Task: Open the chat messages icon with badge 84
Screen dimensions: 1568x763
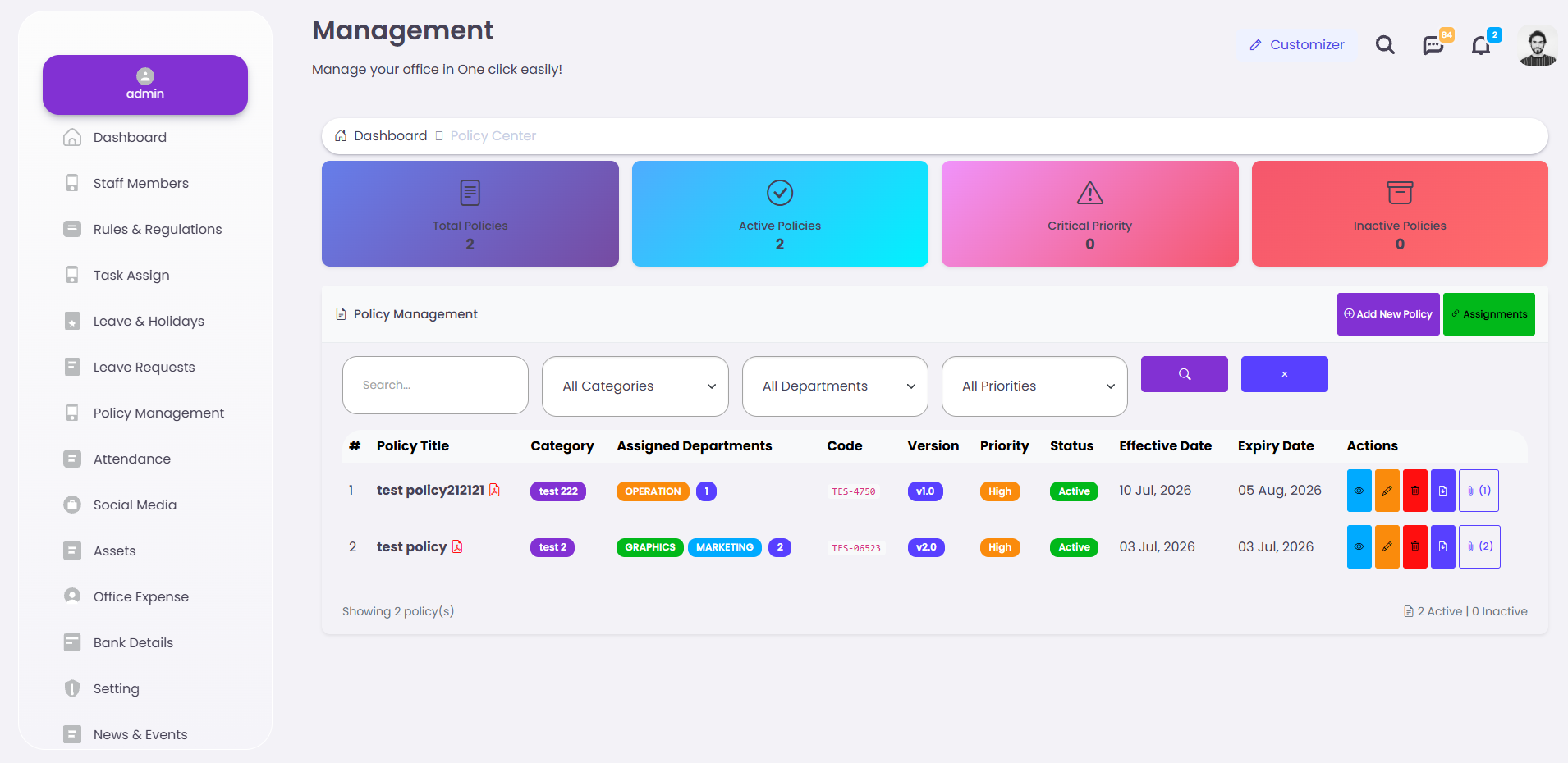Action: (1433, 45)
